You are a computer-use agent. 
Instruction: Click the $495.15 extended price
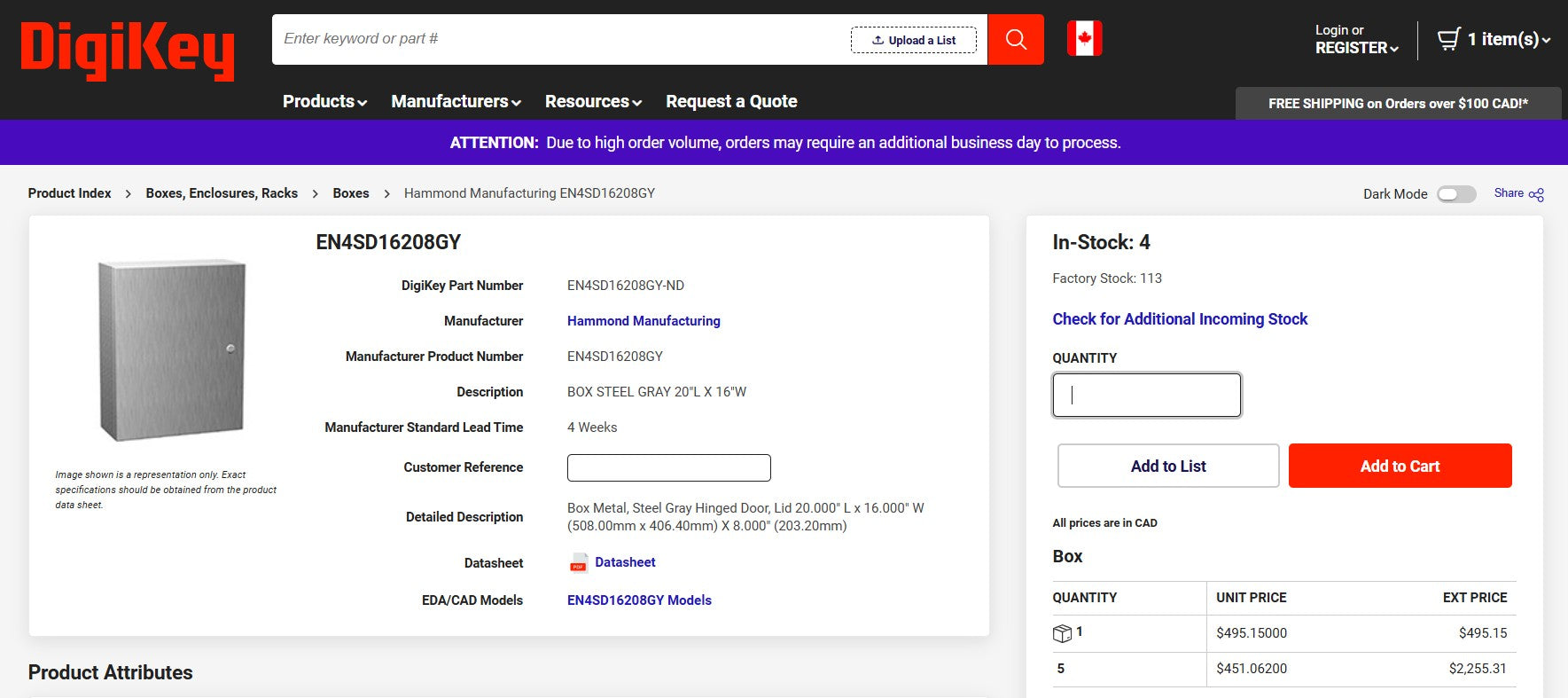[x=1483, y=633]
